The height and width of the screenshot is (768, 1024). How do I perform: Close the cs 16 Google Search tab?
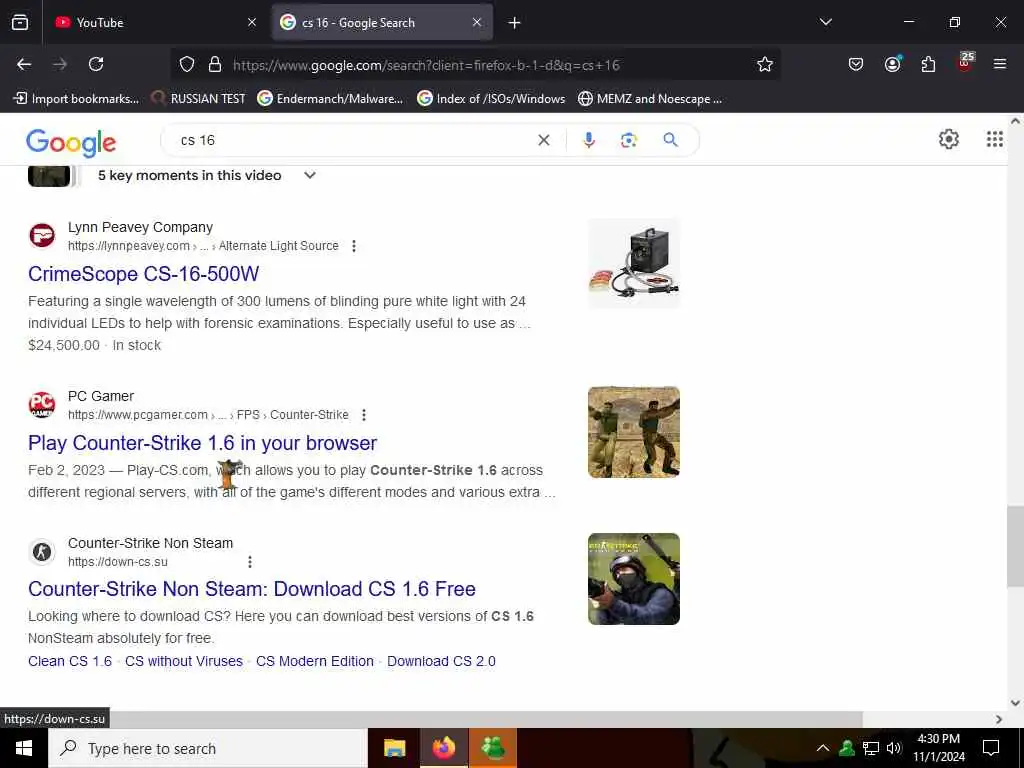477,22
